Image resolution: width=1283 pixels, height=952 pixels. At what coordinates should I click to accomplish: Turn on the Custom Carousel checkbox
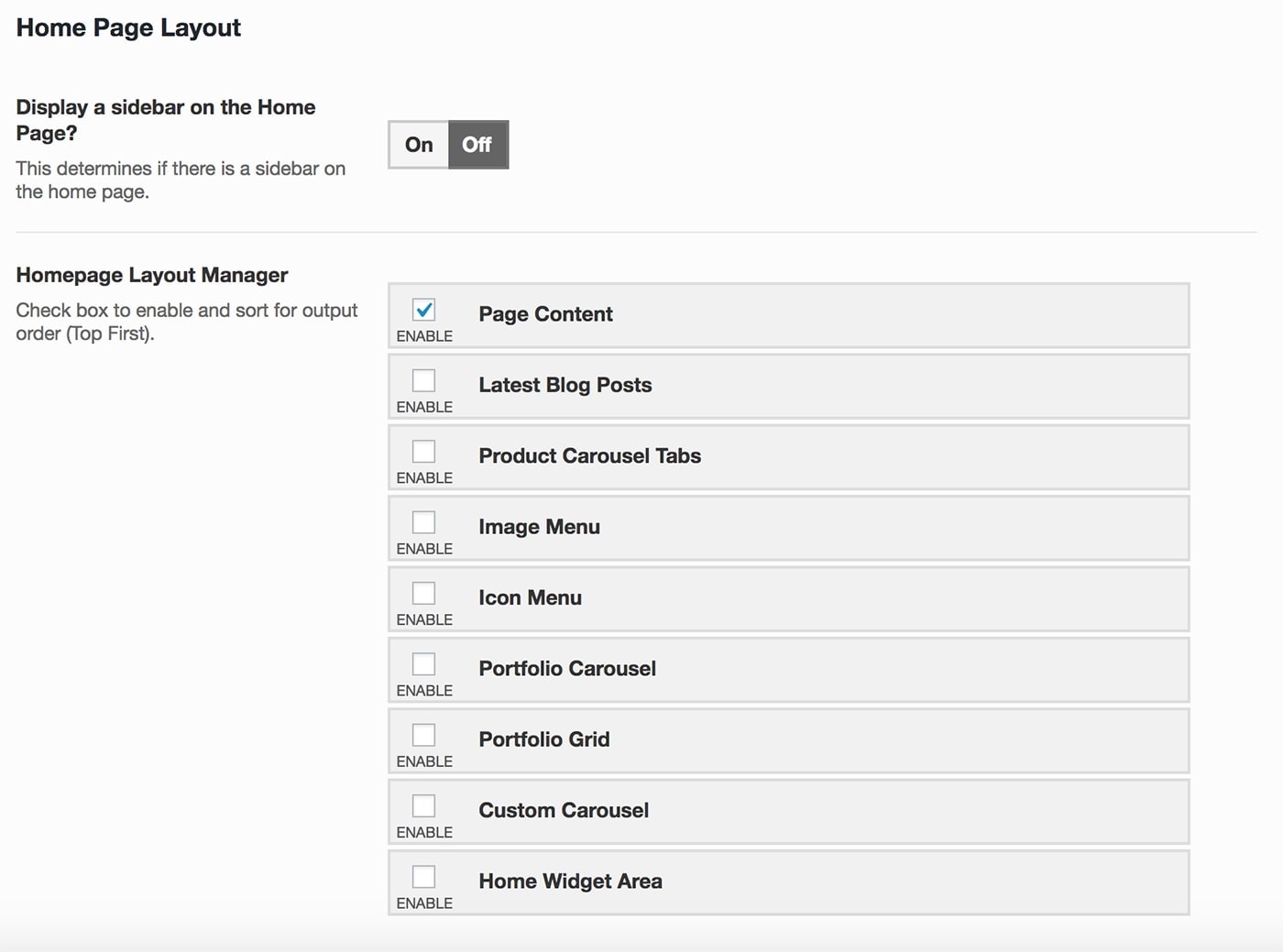click(423, 805)
